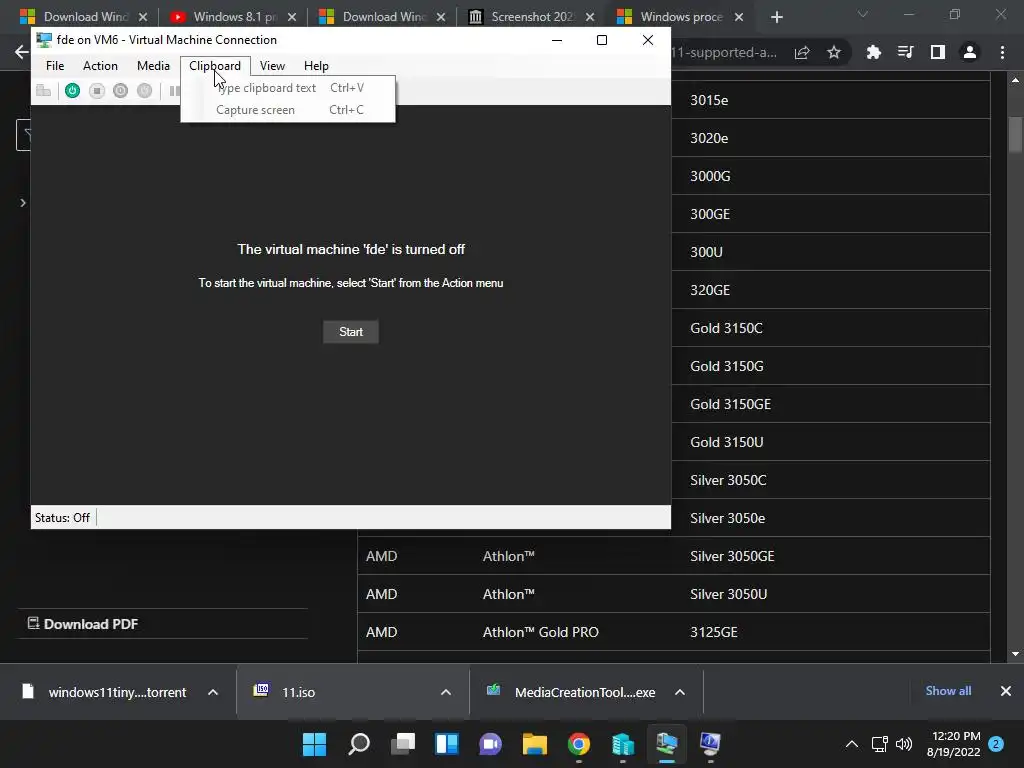Open Hyper-V Manager taskbar icon
1024x768 pixels.
[622, 744]
